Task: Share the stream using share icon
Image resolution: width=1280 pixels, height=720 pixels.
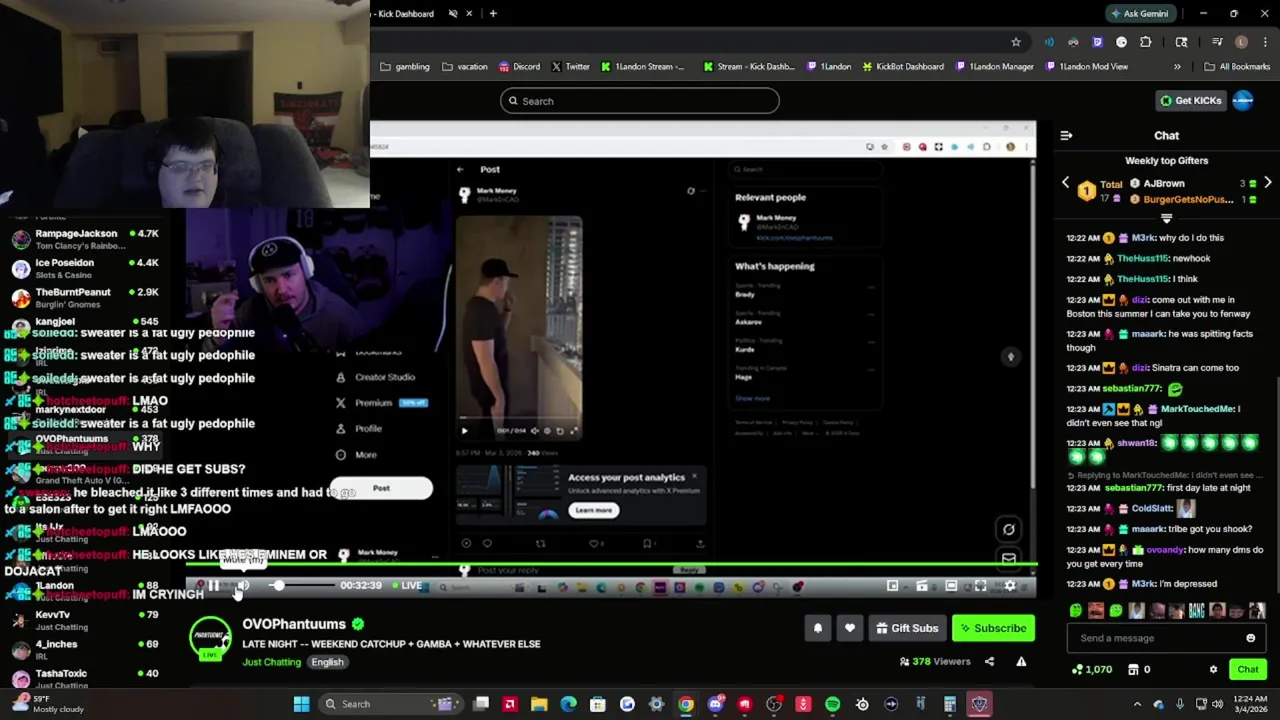Action: (989, 661)
